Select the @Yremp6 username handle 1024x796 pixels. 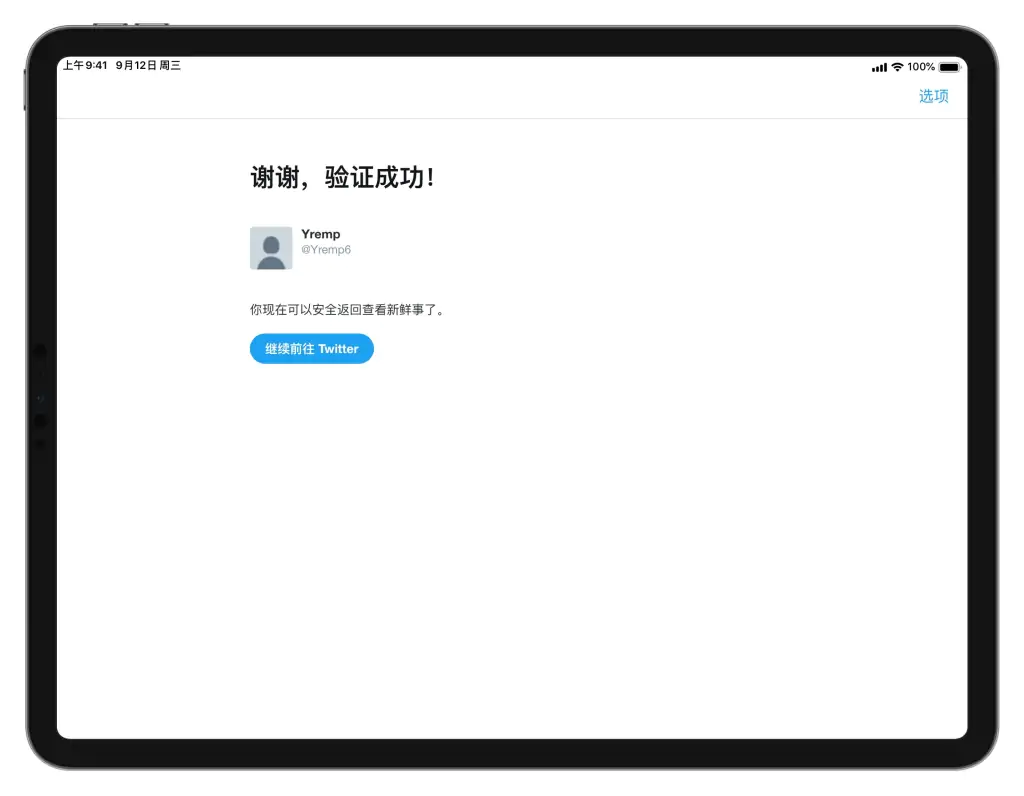(326, 249)
